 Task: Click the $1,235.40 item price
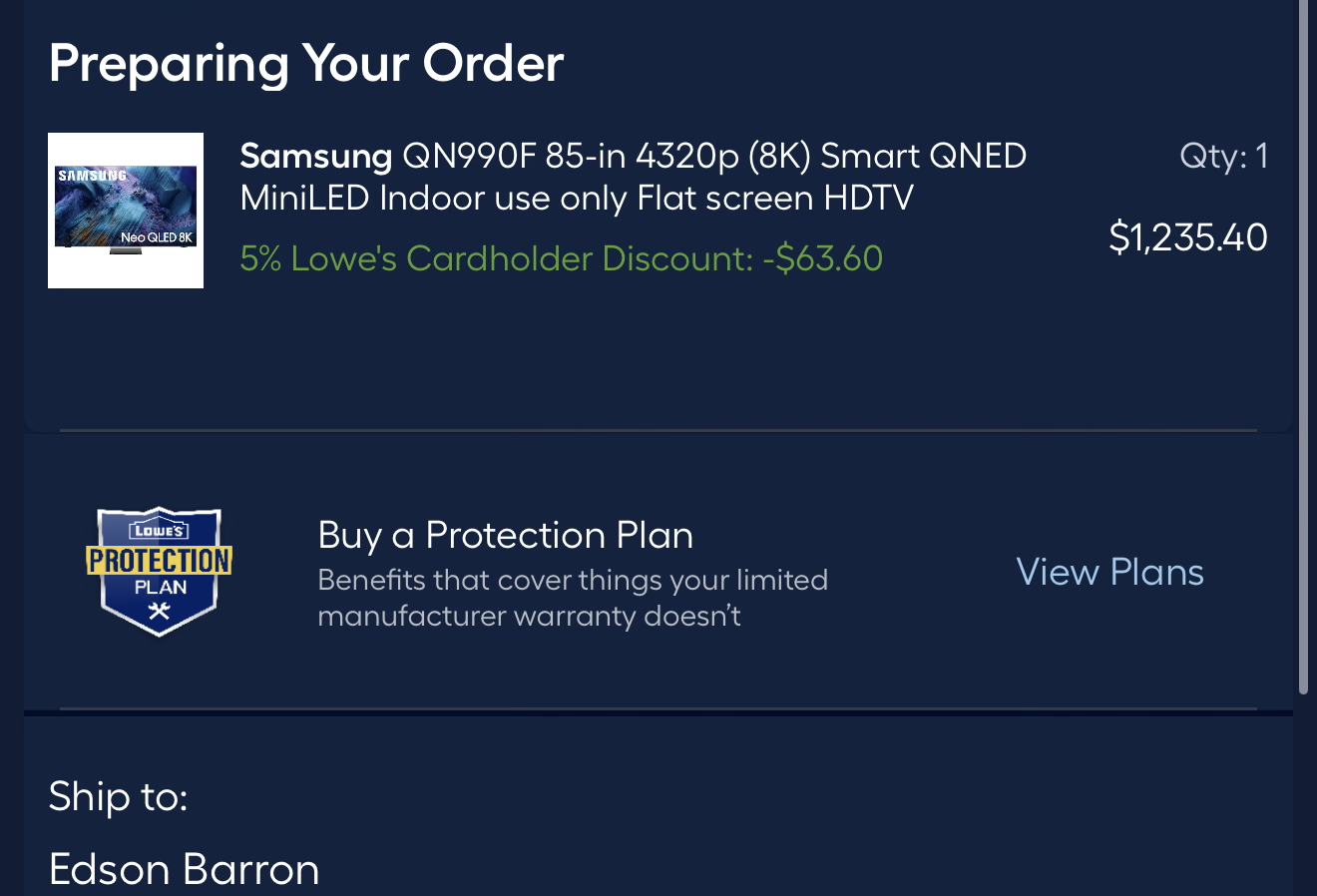click(x=1188, y=237)
